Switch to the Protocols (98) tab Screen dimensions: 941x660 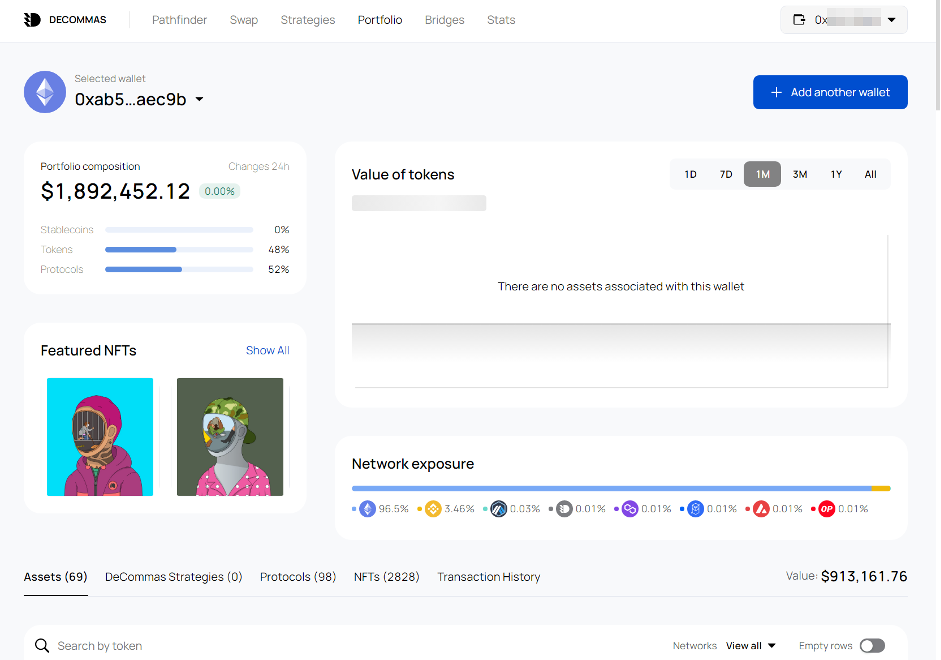pyautogui.click(x=298, y=577)
